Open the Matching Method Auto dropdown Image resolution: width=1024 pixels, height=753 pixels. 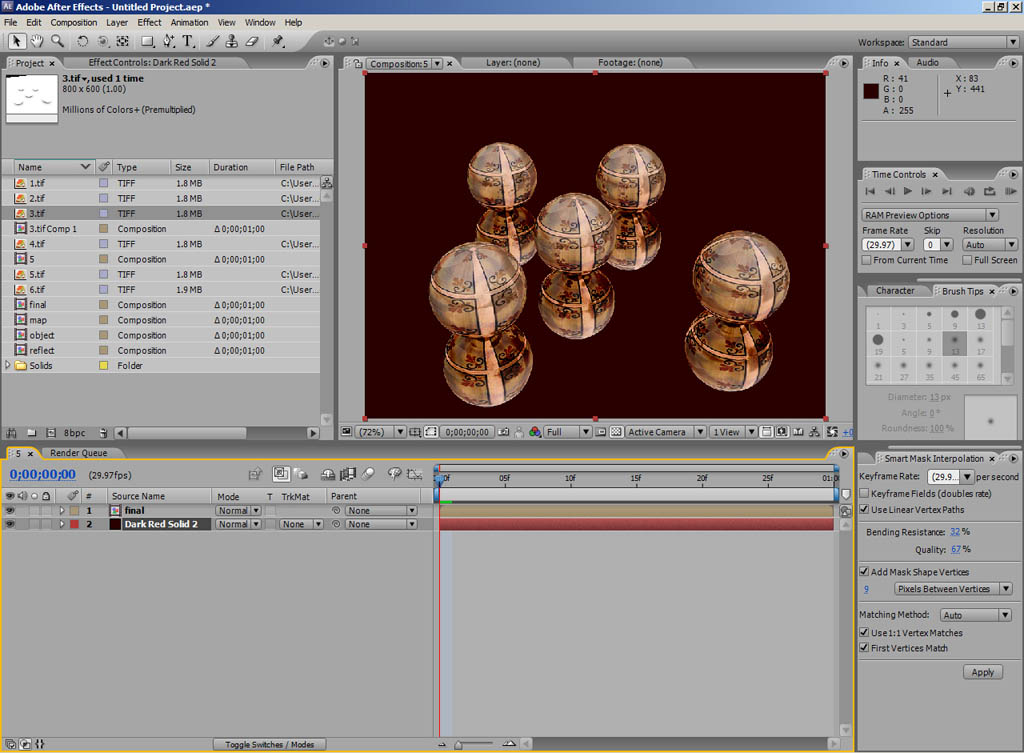tap(976, 615)
